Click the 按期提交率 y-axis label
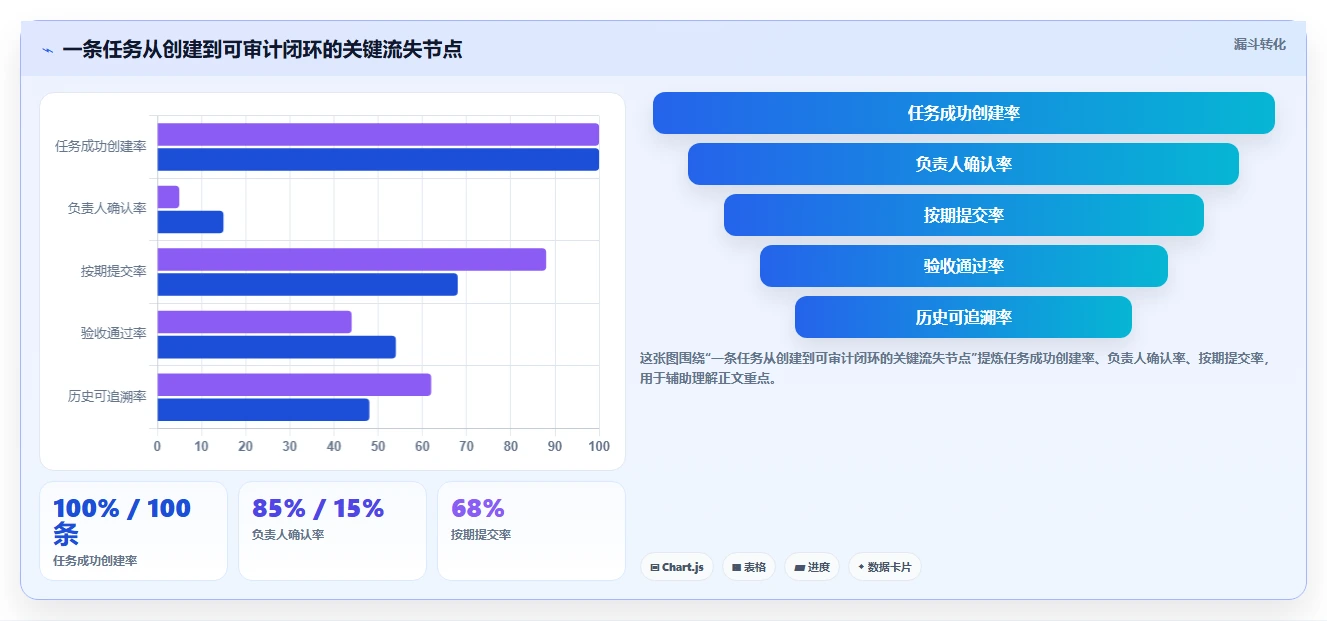Image resolution: width=1327 pixels, height=621 pixels. (114, 271)
